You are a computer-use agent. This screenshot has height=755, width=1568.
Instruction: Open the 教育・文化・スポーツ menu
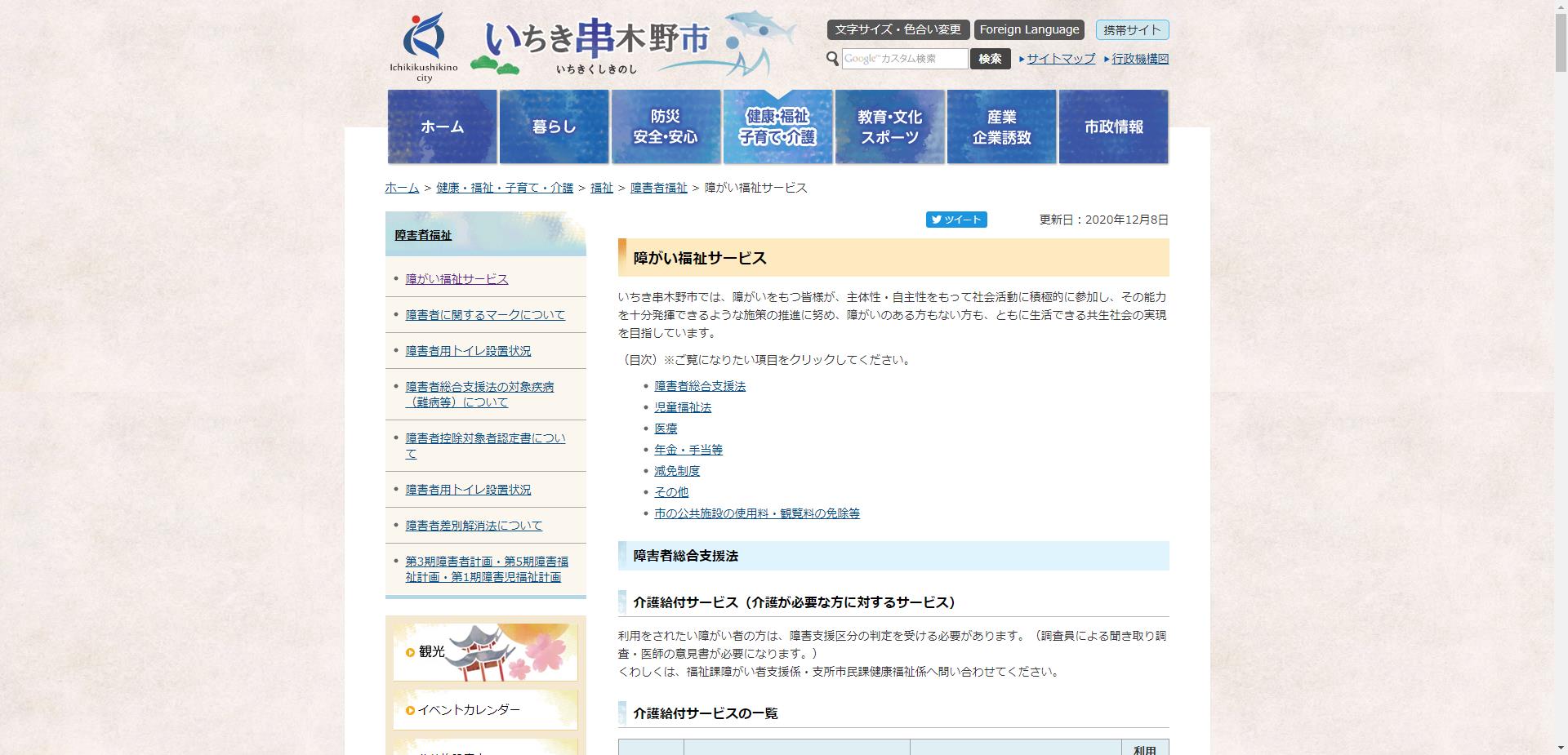pos(889,127)
